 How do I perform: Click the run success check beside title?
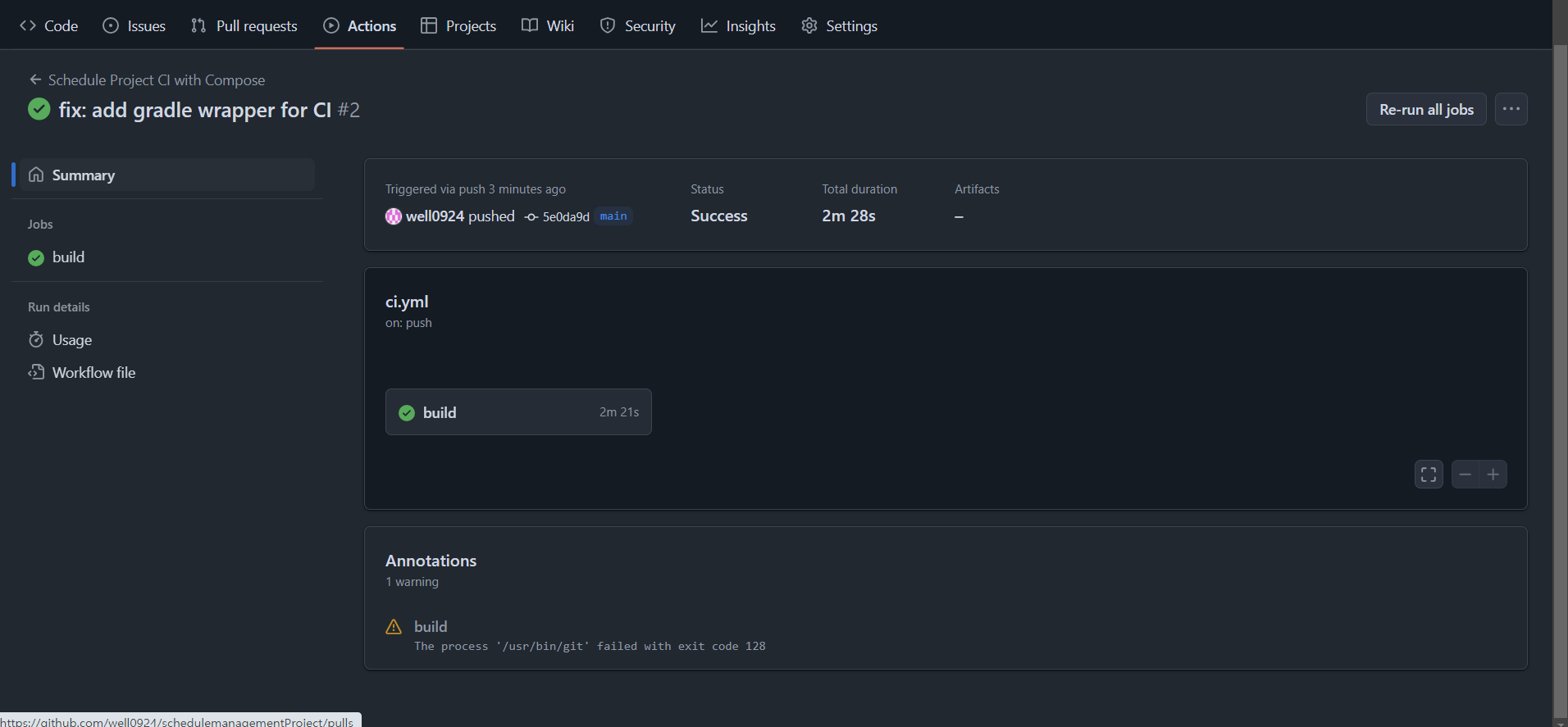39,109
